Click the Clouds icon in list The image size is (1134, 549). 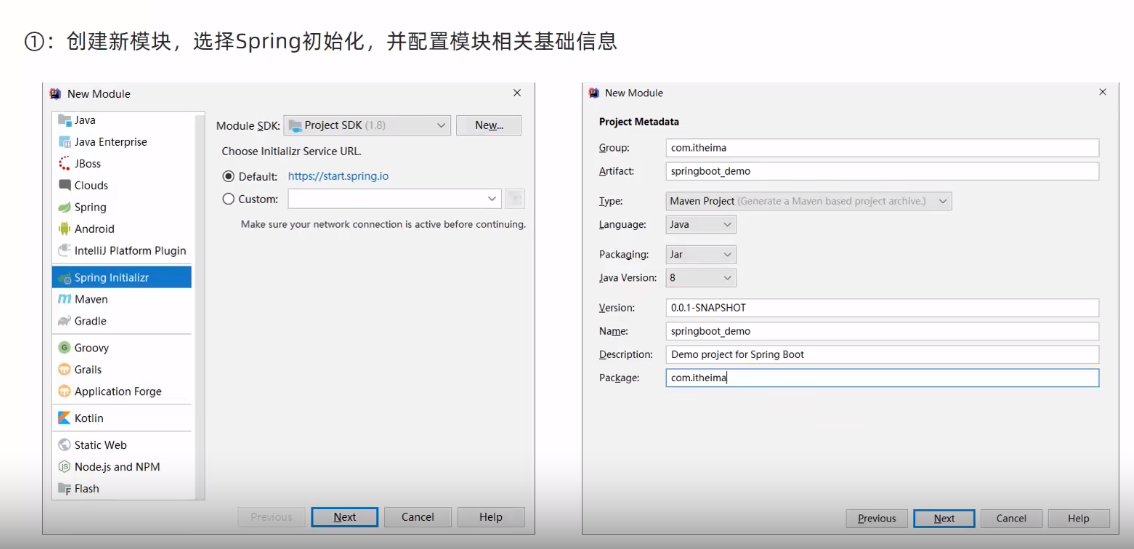pos(64,185)
